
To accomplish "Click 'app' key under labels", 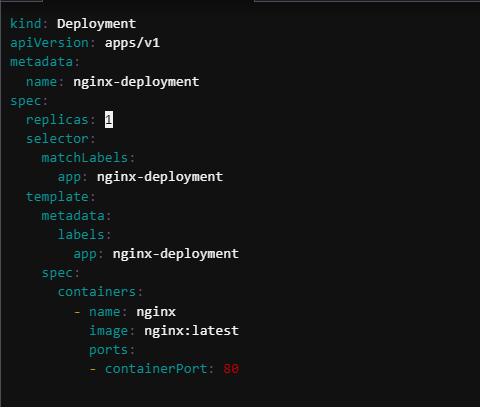I will click(85, 255).
